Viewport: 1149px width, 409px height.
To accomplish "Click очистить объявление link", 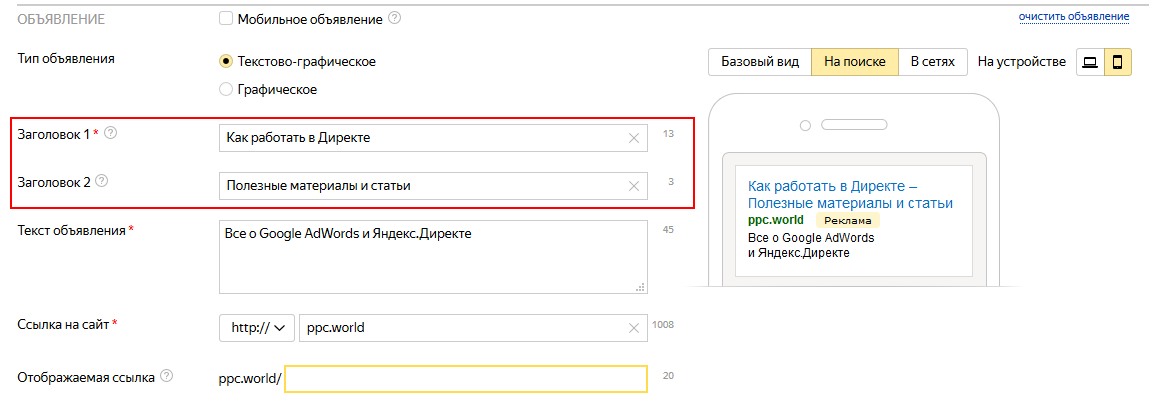I will pos(1073,16).
